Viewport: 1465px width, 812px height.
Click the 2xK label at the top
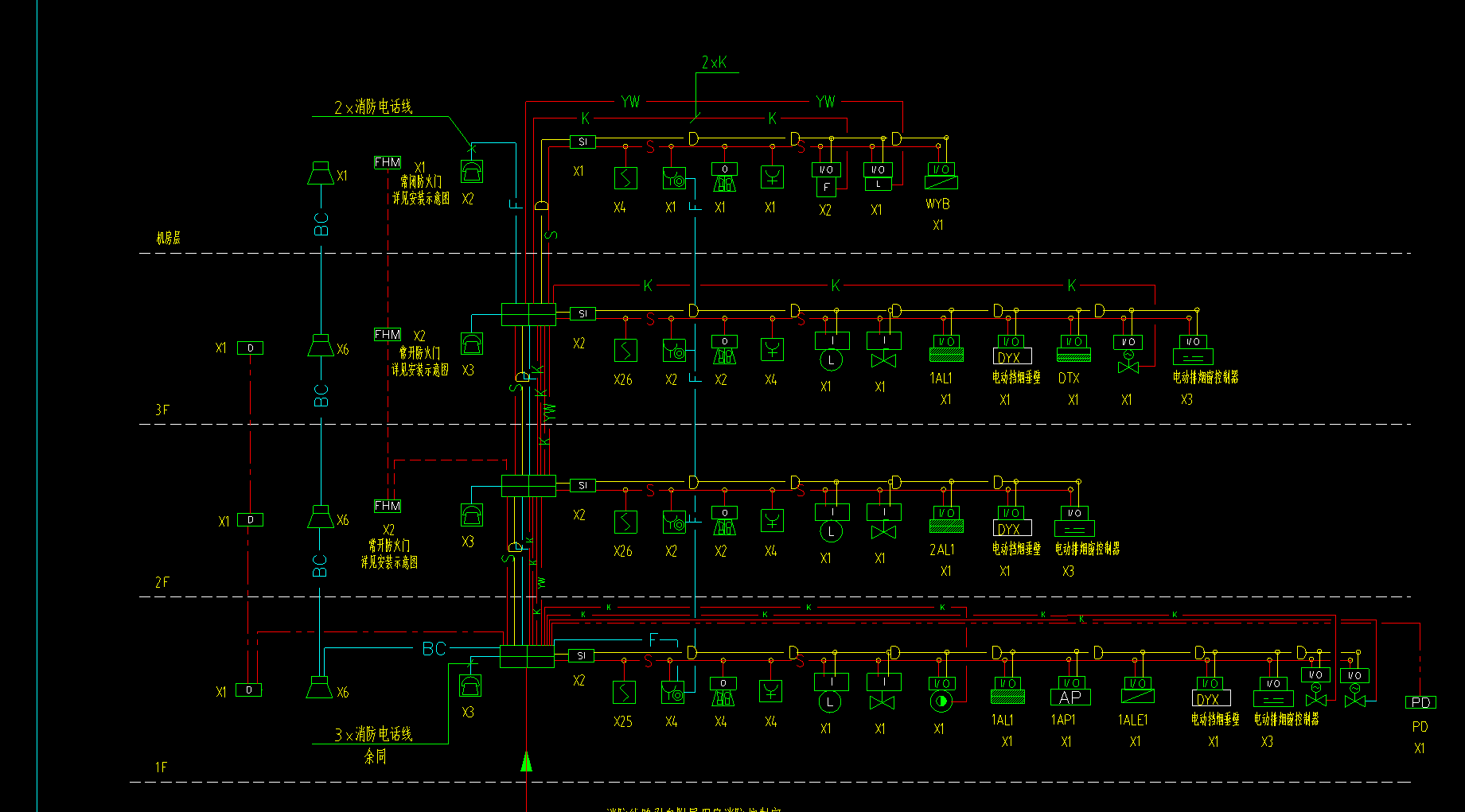tap(714, 62)
